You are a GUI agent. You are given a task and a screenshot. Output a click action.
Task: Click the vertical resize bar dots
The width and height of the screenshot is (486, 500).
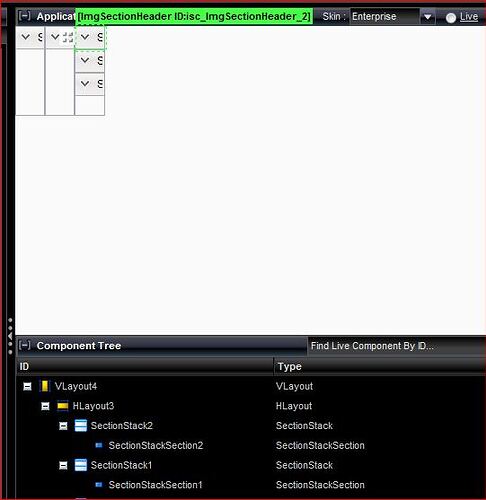(10, 336)
